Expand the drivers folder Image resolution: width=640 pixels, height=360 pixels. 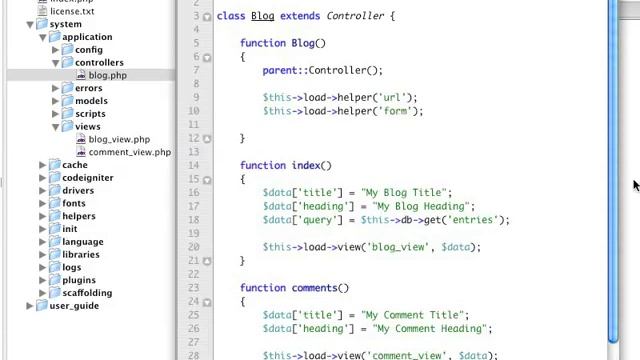point(42,191)
